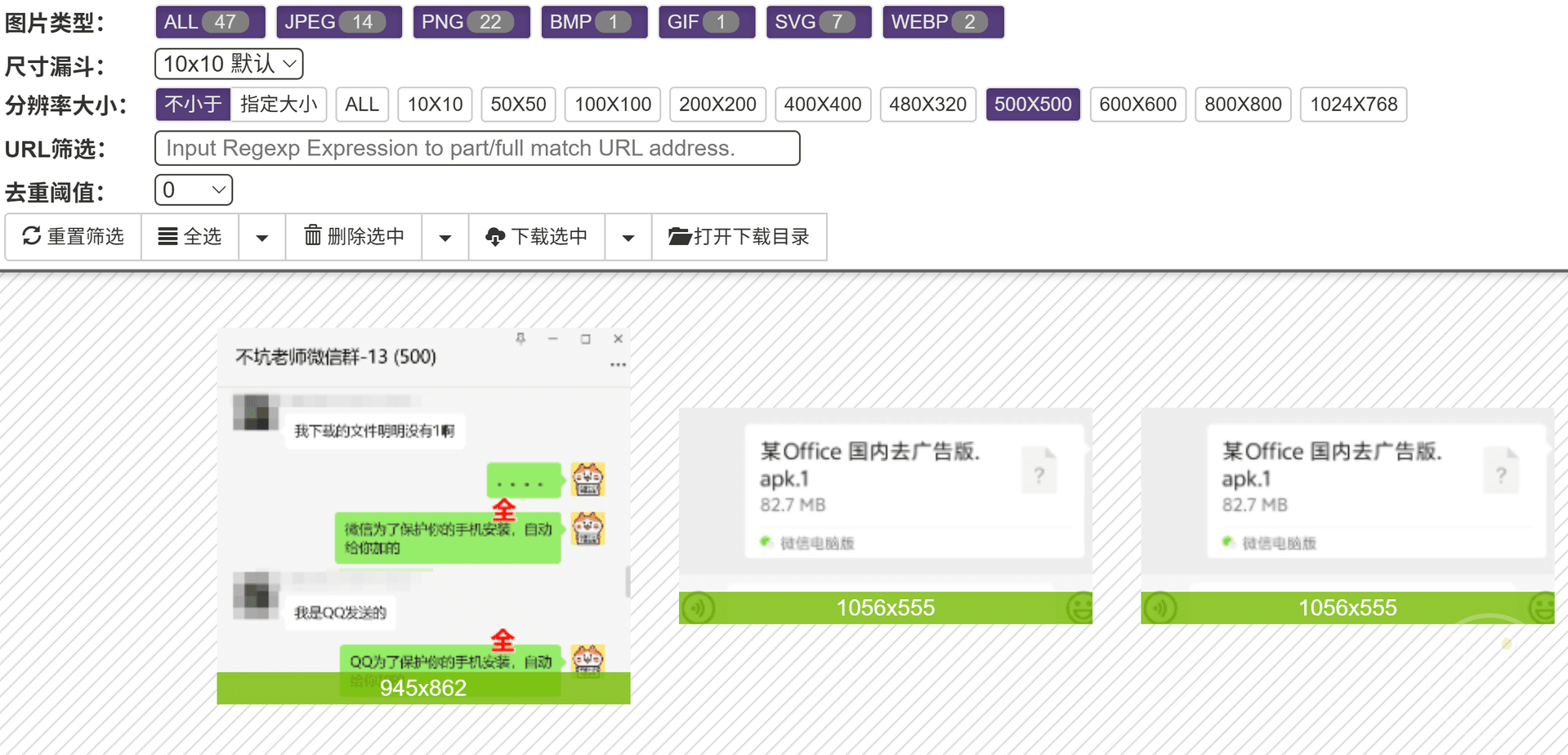Image resolution: width=1568 pixels, height=755 pixels.
Task: Toggle the BMP 1 type filter
Action: pos(594,22)
